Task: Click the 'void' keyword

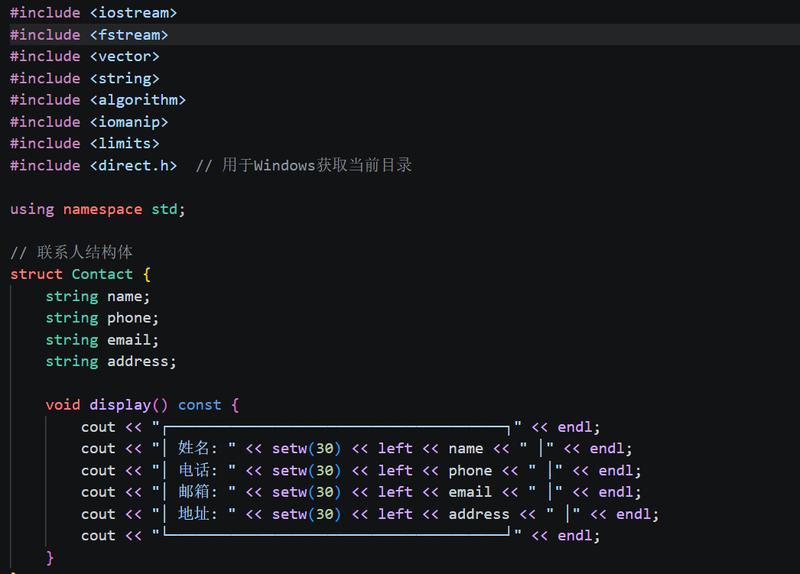Action: [x=63, y=405]
